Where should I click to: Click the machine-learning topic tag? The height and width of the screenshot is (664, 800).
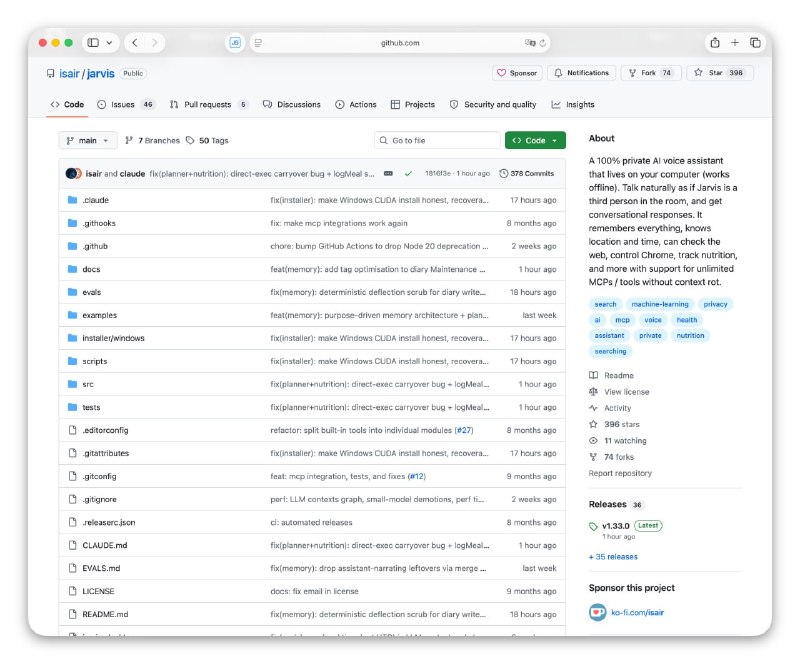click(x=660, y=304)
